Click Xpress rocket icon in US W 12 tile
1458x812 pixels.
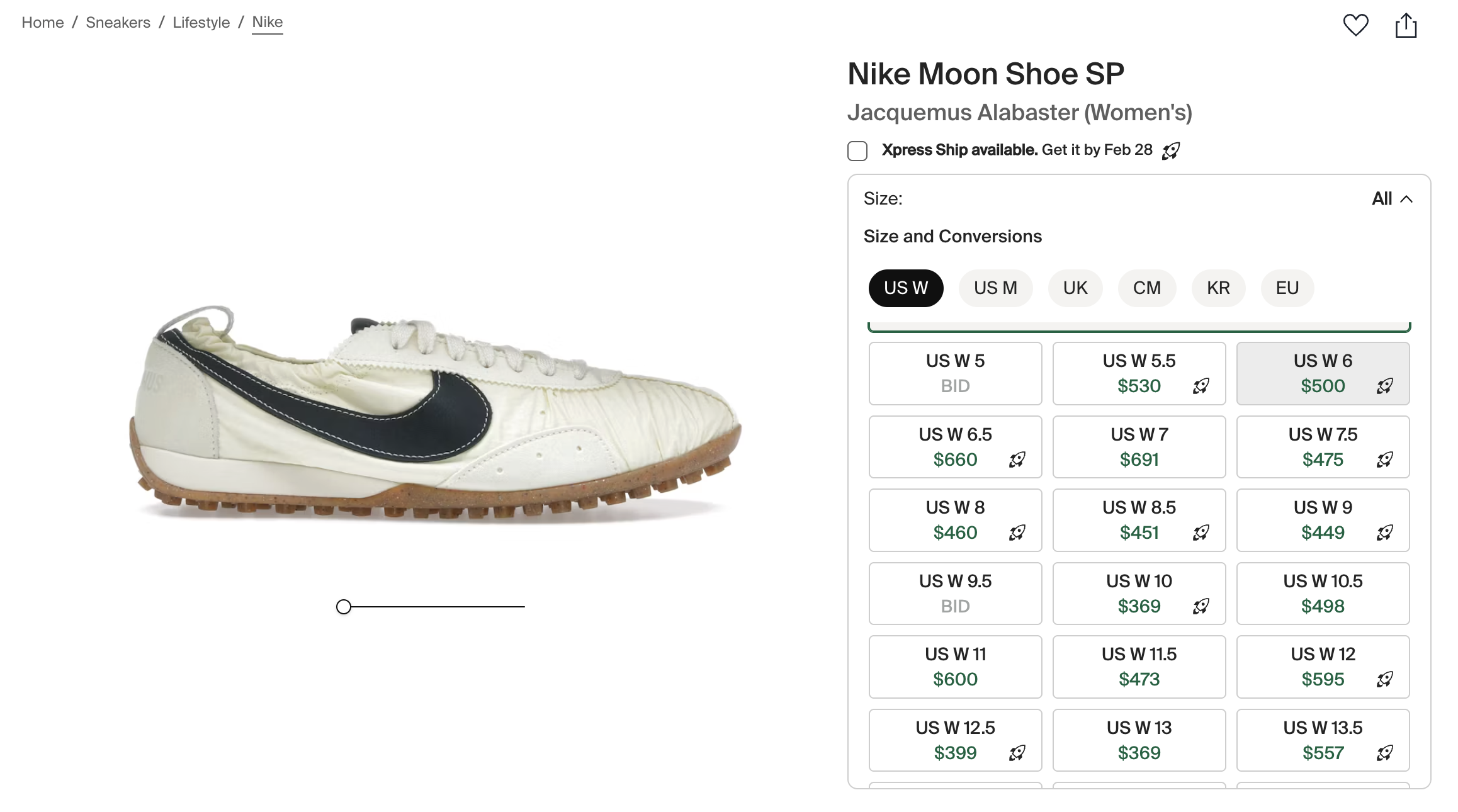click(1385, 679)
